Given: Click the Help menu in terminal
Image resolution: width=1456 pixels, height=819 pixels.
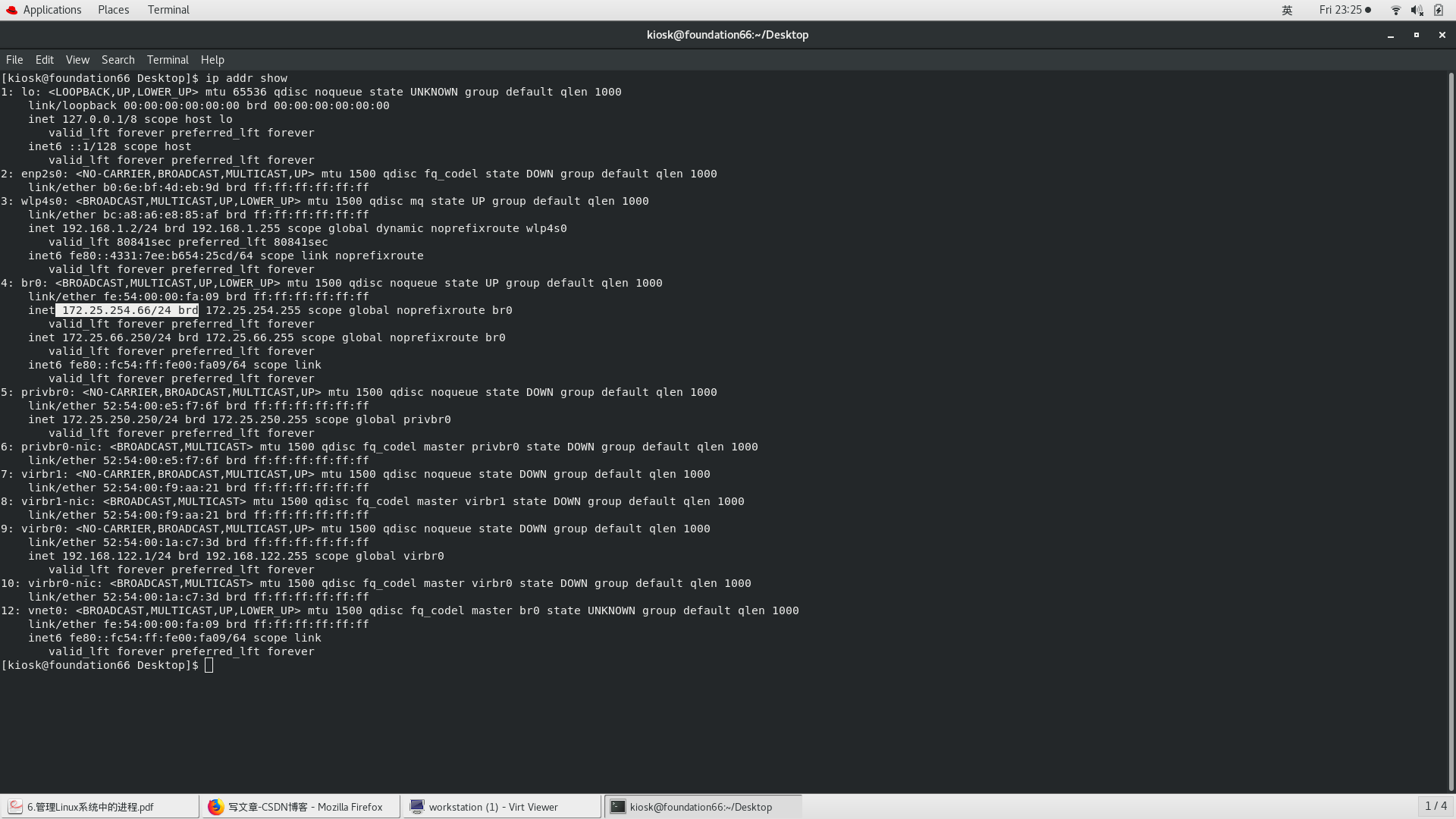Looking at the screenshot, I should point(212,59).
